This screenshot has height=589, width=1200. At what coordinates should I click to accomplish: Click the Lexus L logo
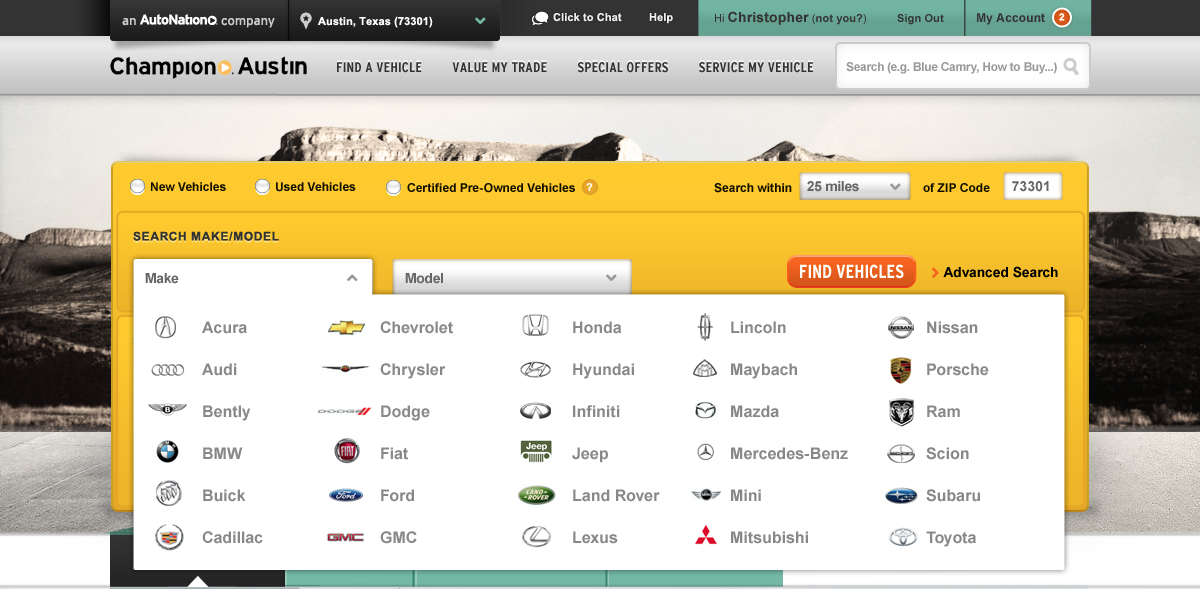pyautogui.click(x=536, y=537)
